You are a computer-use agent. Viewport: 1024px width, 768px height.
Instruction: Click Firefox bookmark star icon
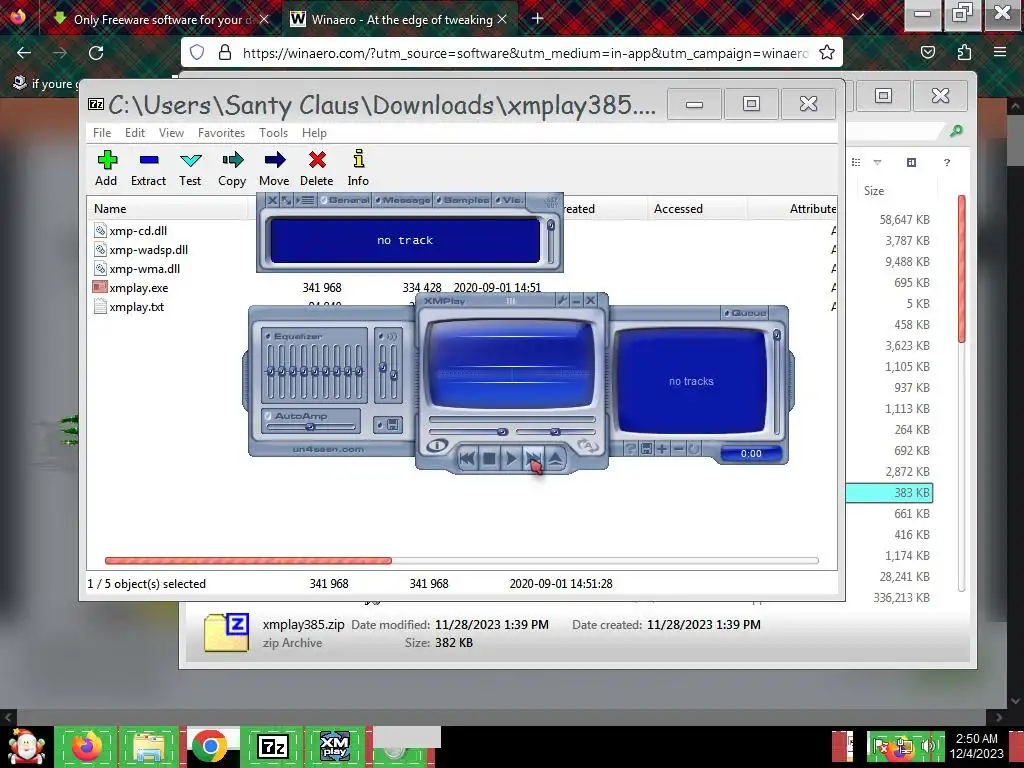point(827,52)
